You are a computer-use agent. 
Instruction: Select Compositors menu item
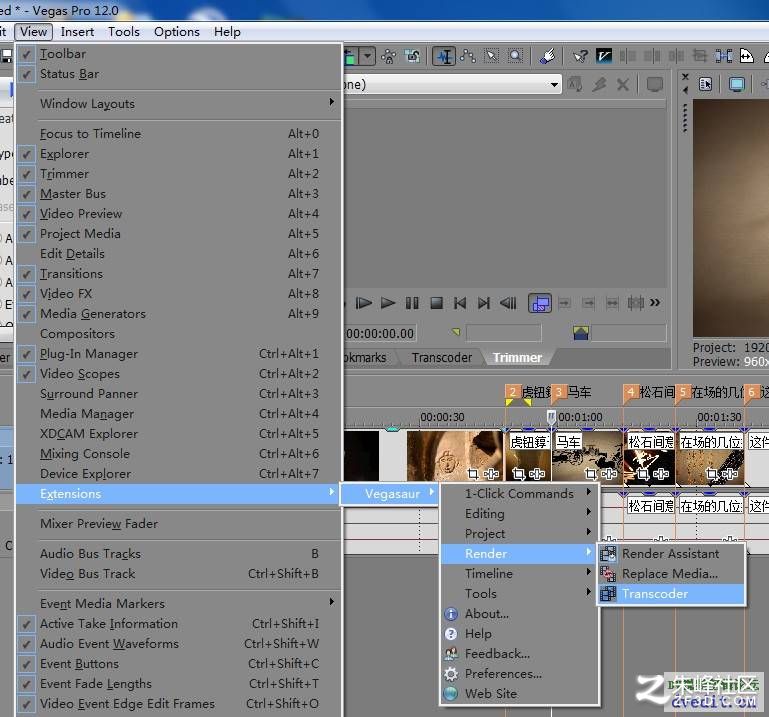click(x=179, y=334)
